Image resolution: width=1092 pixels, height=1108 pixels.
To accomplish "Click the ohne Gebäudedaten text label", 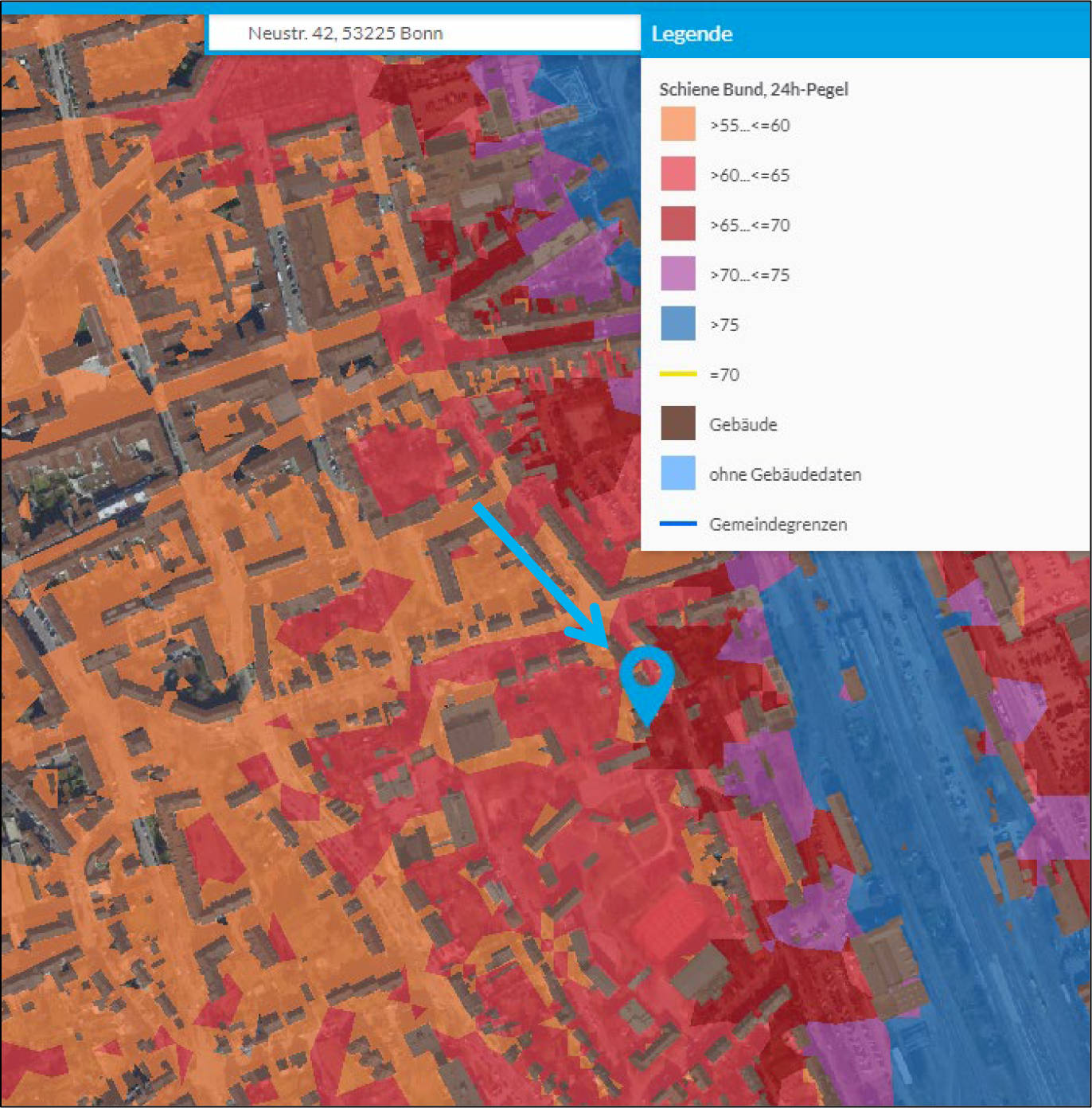I will point(785,474).
